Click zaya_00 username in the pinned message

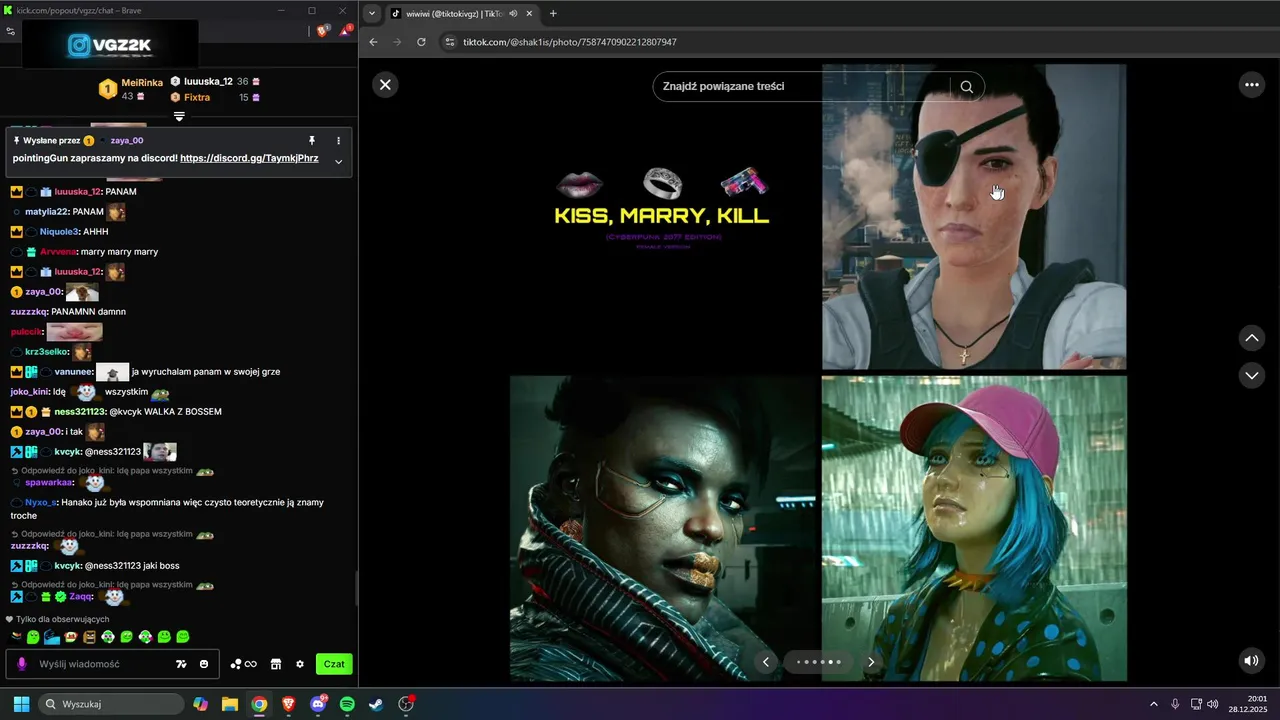click(x=127, y=141)
